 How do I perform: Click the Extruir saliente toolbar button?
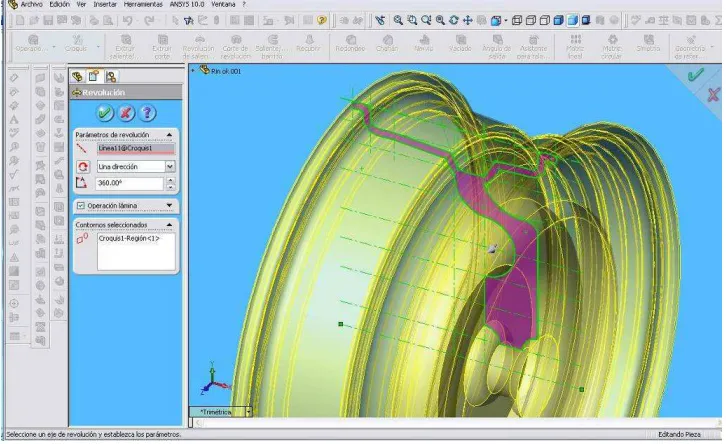tap(125, 47)
